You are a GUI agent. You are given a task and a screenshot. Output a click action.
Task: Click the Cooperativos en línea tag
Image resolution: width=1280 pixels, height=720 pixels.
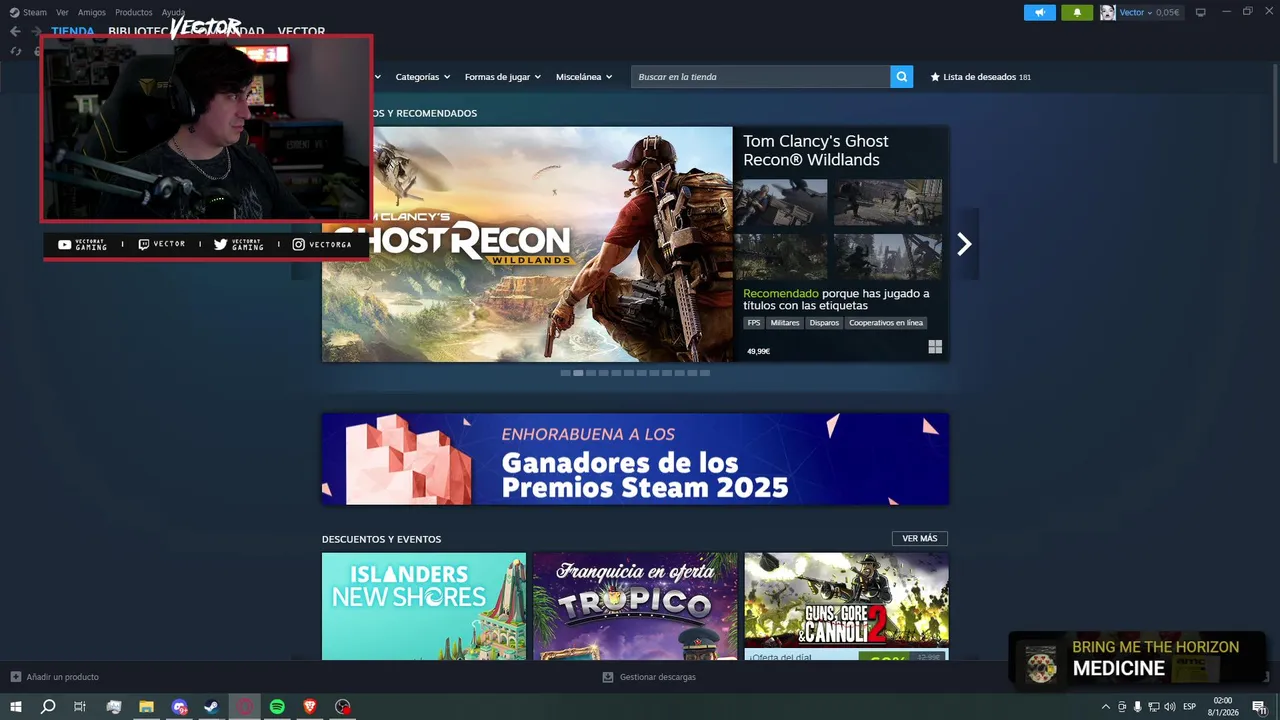(x=886, y=323)
